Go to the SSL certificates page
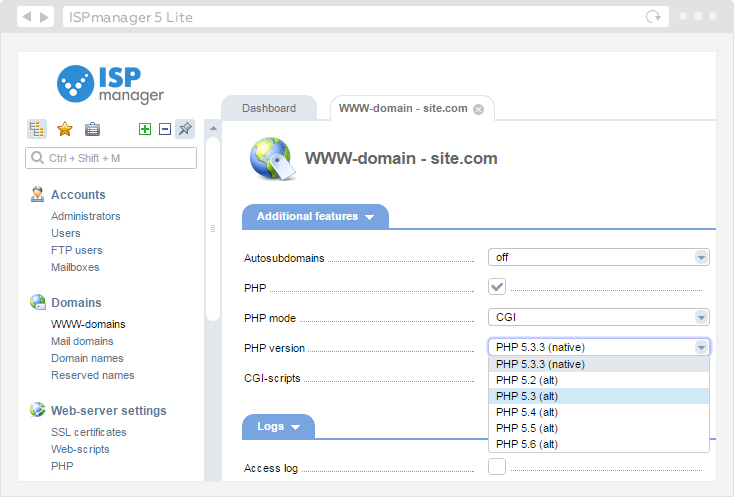 (88, 432)
